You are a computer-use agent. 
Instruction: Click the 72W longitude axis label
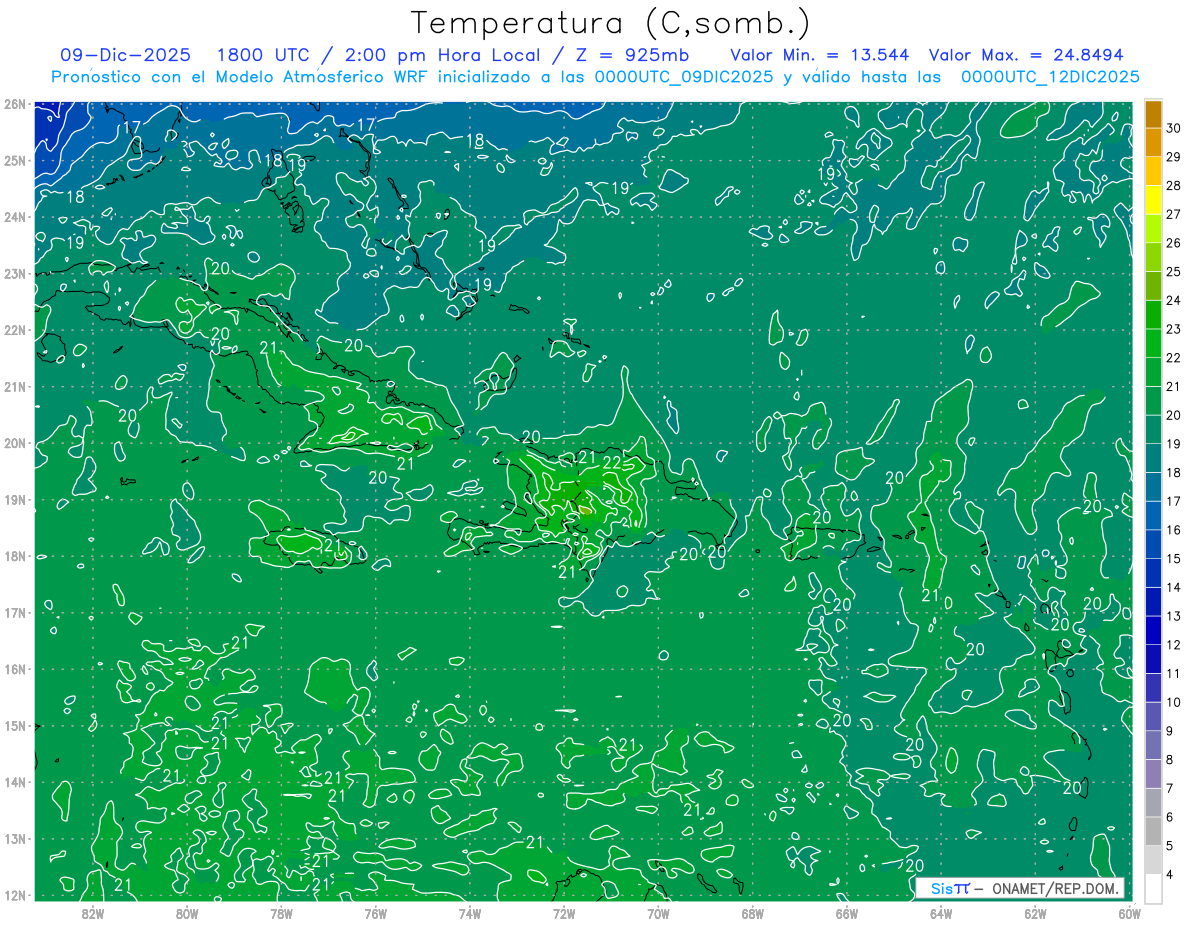pos(564,913)
